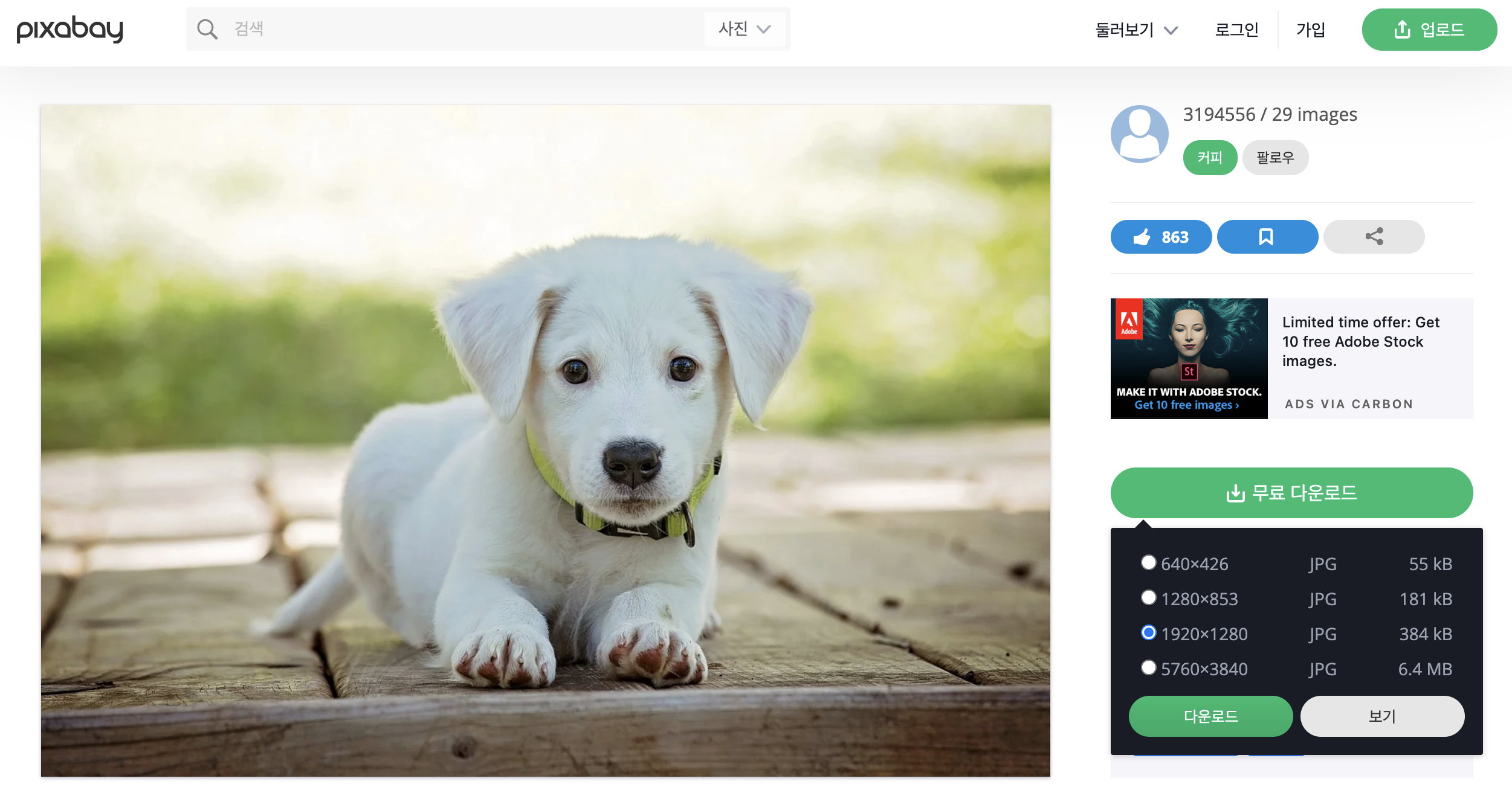Click the share icon button
Image resolution: width=1512 pixels, height=790 pixels.
[x=1373, y=237]
